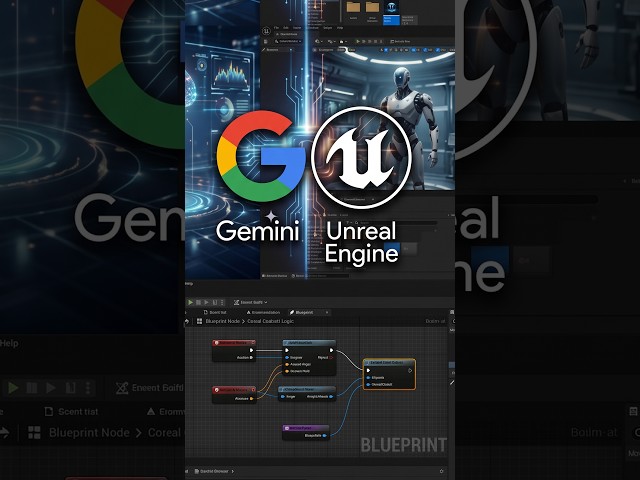
Task: Open the 'Gachld Growser' drawer at bottom
Action: coord(214,471)
